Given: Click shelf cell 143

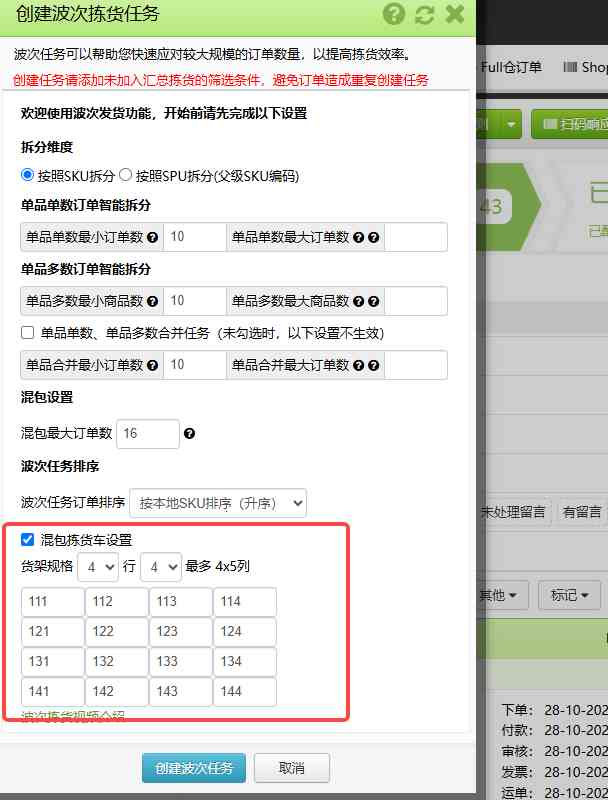Looking at the screenshot, I should tap(181, 692).
